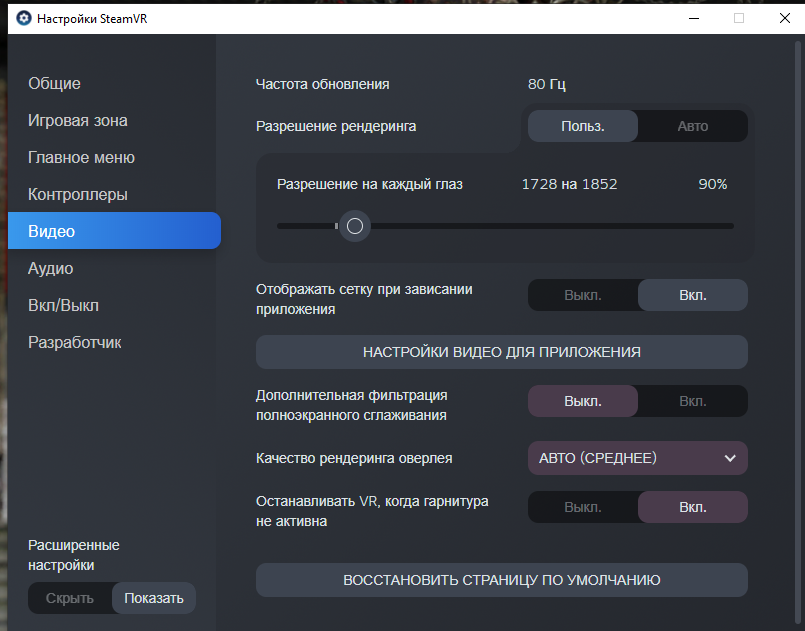
Task: Set pause VR when headset idle to Вкл.
Action: 693,507
